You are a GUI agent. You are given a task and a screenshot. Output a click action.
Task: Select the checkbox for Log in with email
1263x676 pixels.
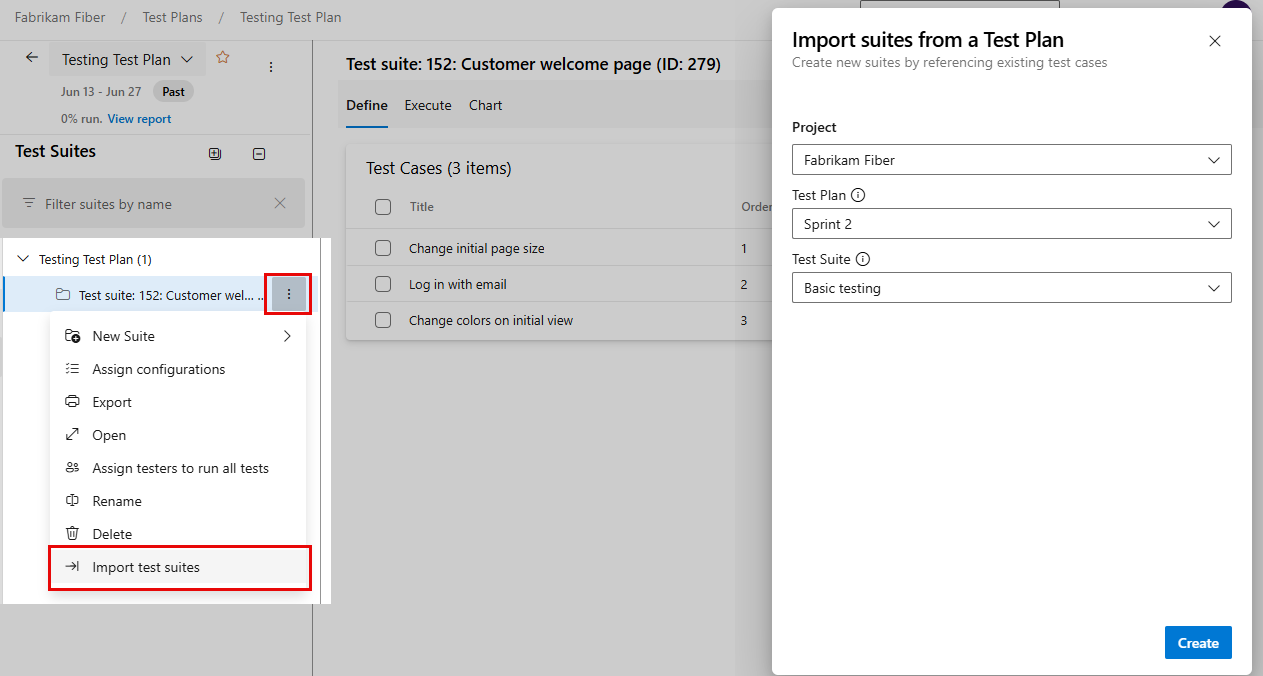(383, 283)
